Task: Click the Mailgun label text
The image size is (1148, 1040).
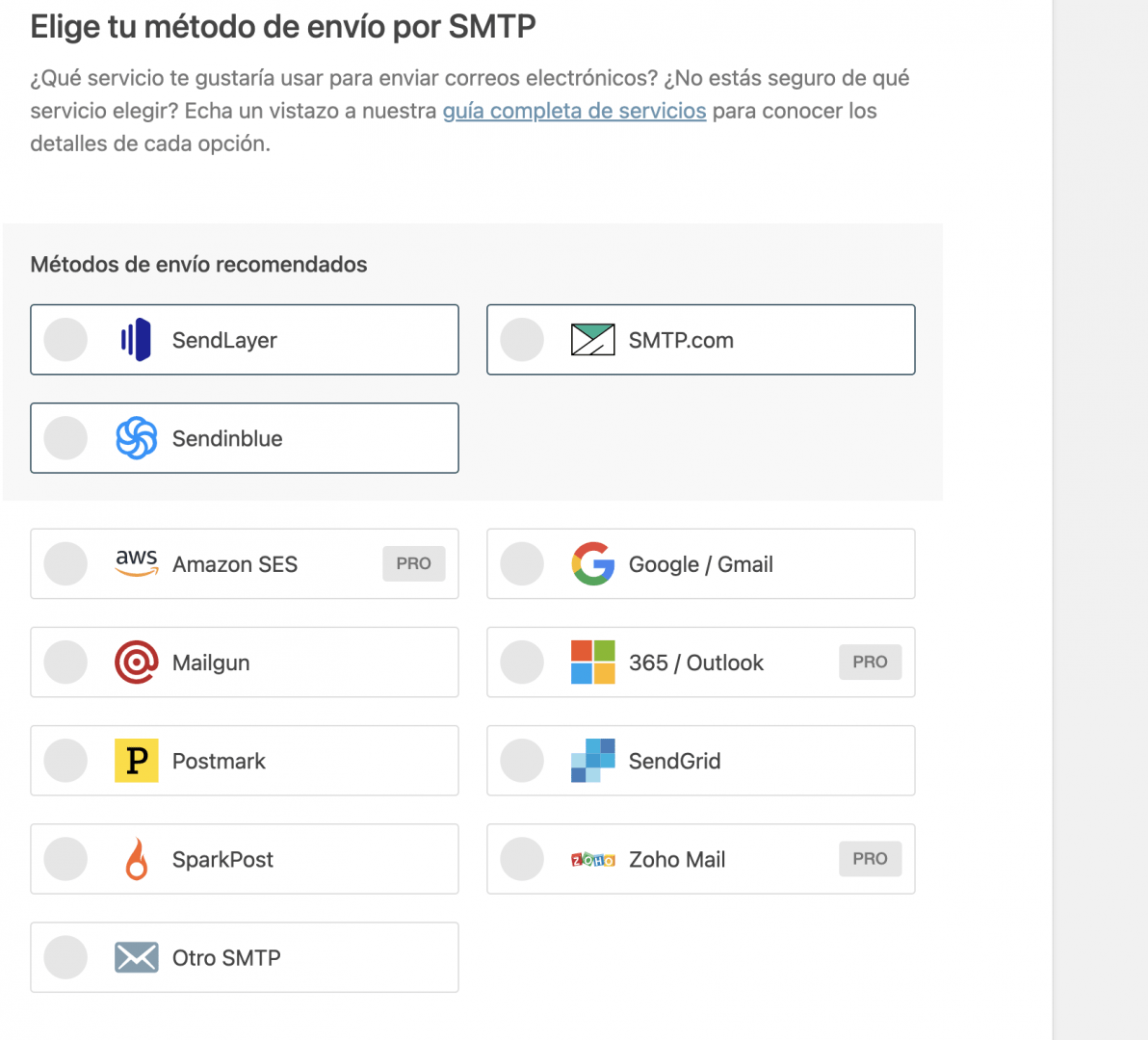Action: [x=211, y=663]
